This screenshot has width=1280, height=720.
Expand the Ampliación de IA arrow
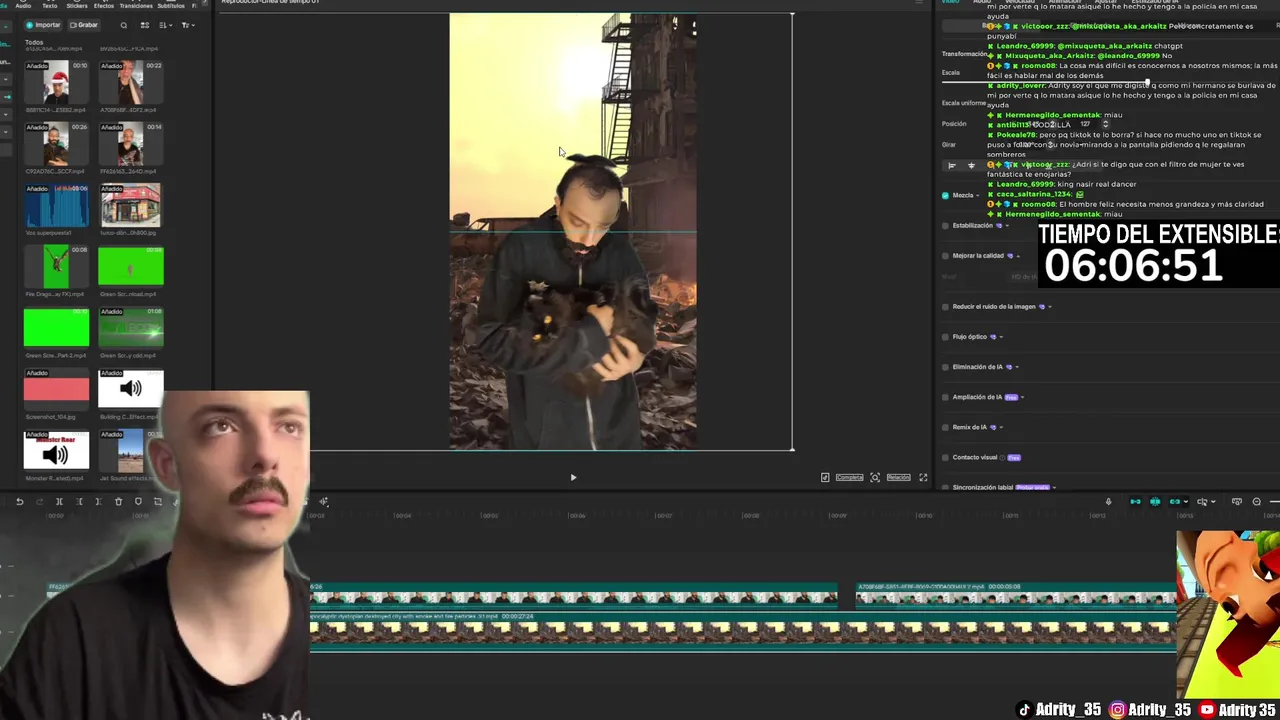point(1022,397)
